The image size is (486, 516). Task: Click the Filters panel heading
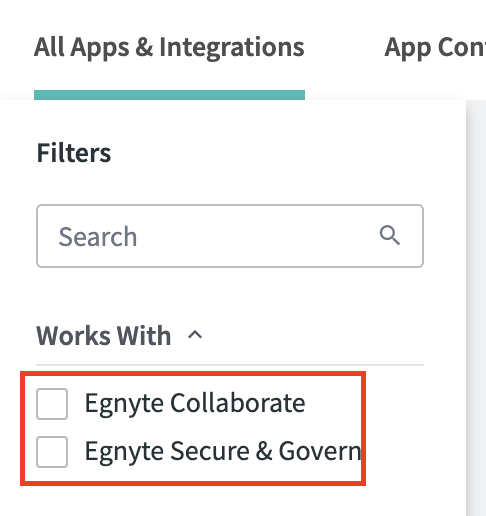click(74, 153)
